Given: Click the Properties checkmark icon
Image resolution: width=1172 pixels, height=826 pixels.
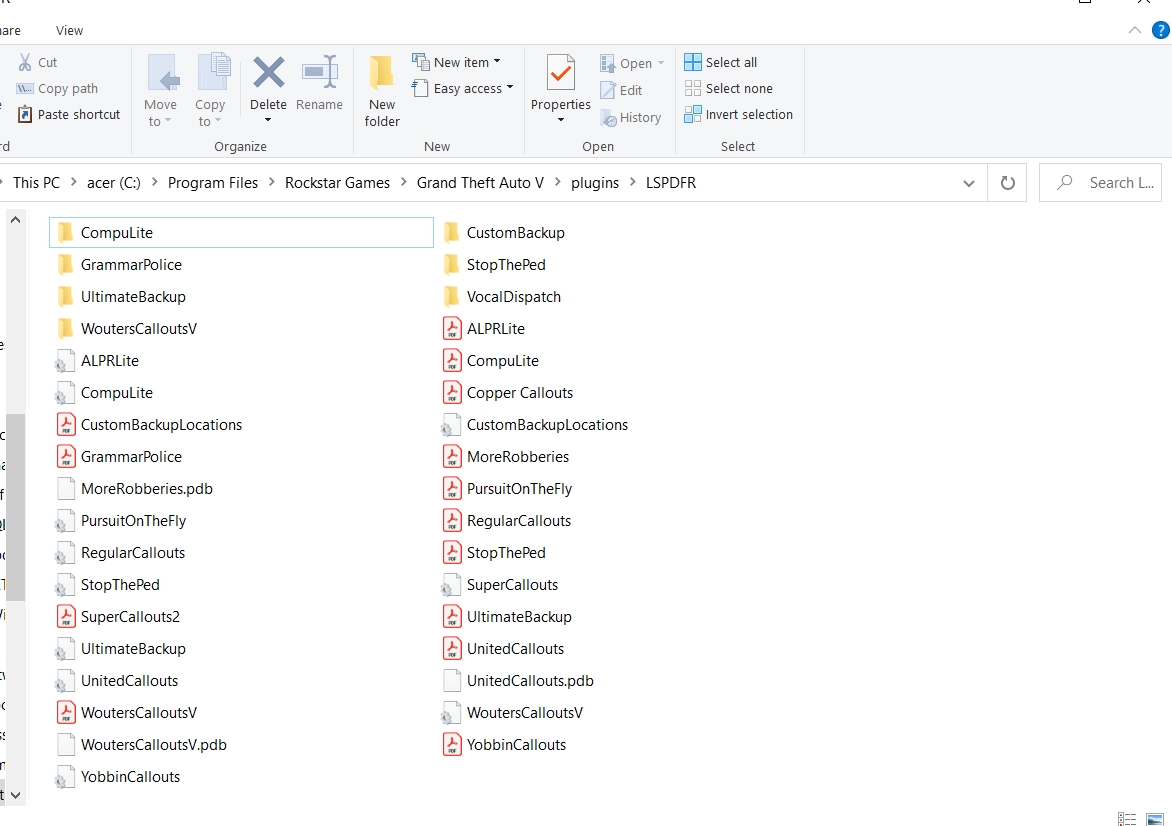Looking at the screenshot, I should point(561,73).
